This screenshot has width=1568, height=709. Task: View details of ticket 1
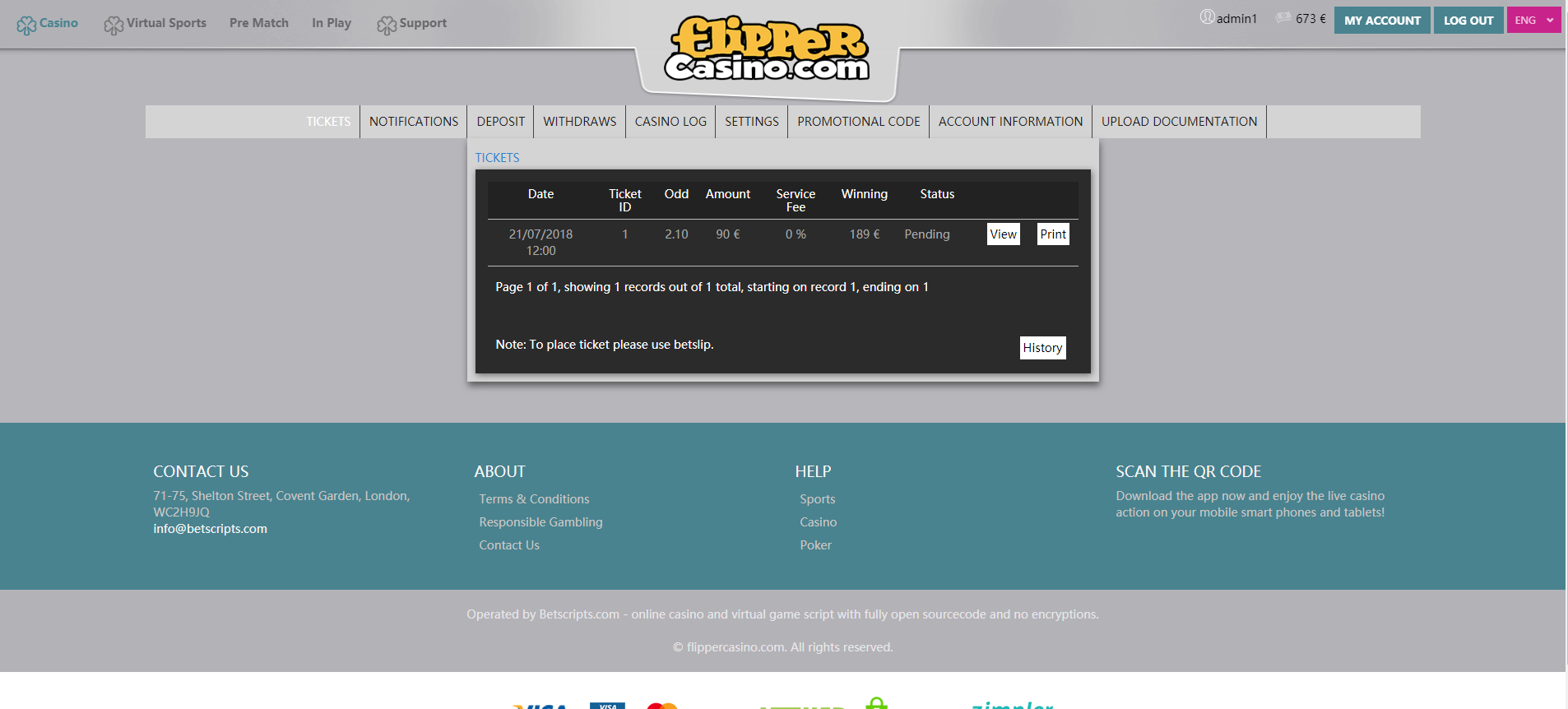coord(1003,234)
